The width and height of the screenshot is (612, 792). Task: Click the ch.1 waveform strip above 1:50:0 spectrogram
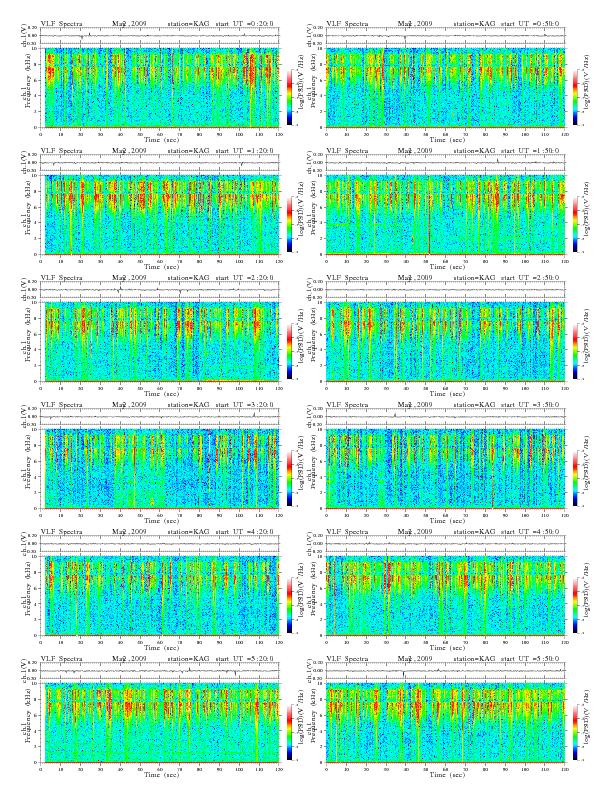click(x=445, y=163)
